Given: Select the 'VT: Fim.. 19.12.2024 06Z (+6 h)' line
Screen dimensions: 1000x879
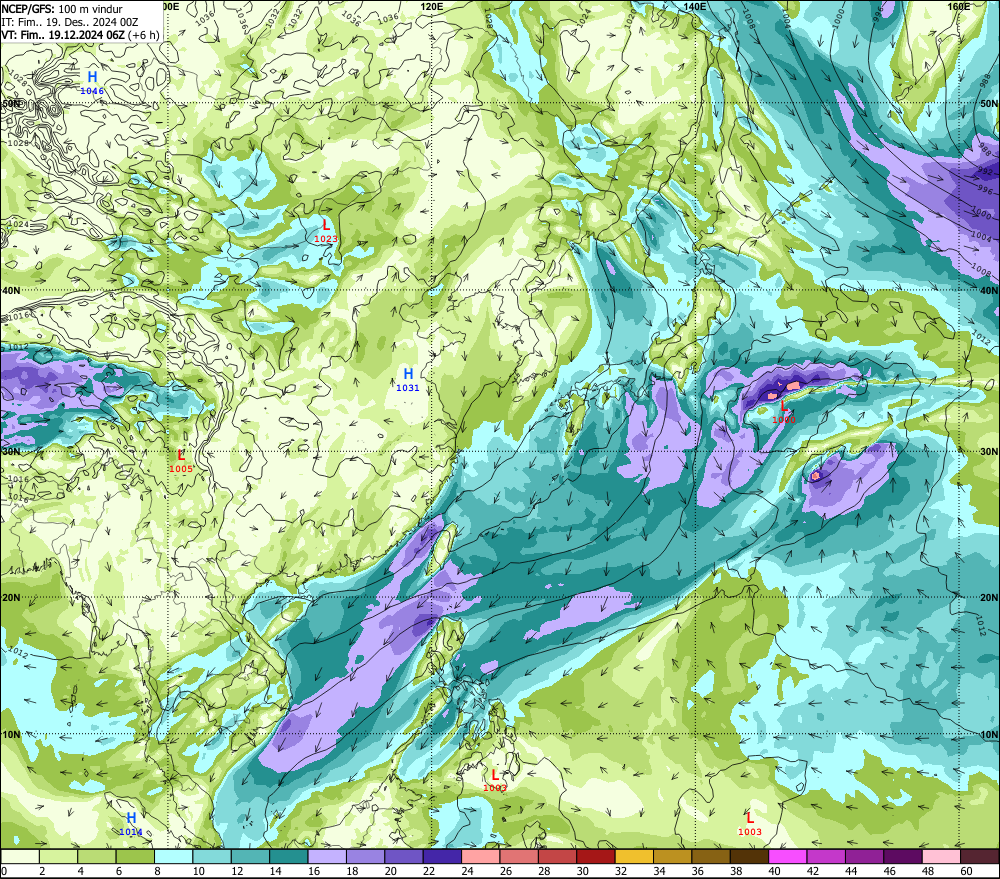Looking at the screenshot, I should [x=80, y=35].
